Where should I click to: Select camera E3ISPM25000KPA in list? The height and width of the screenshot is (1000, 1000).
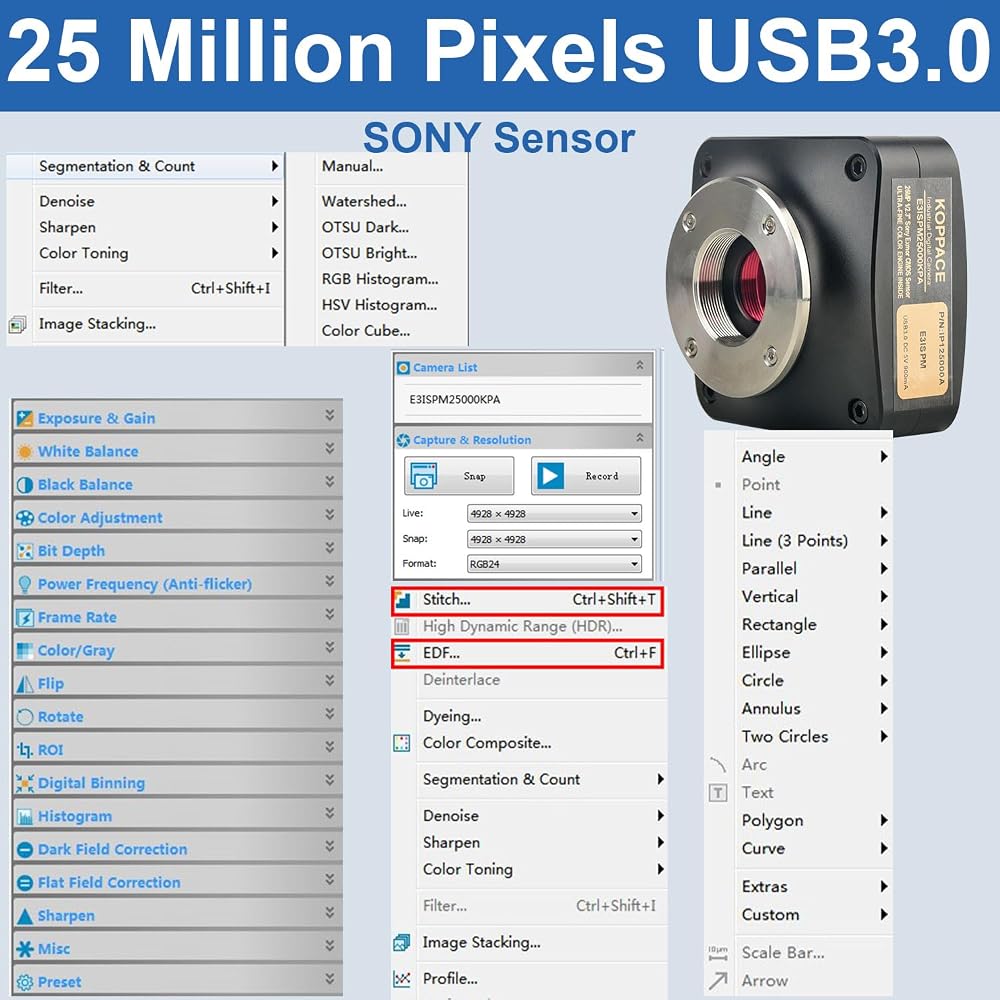click(455, 400)
